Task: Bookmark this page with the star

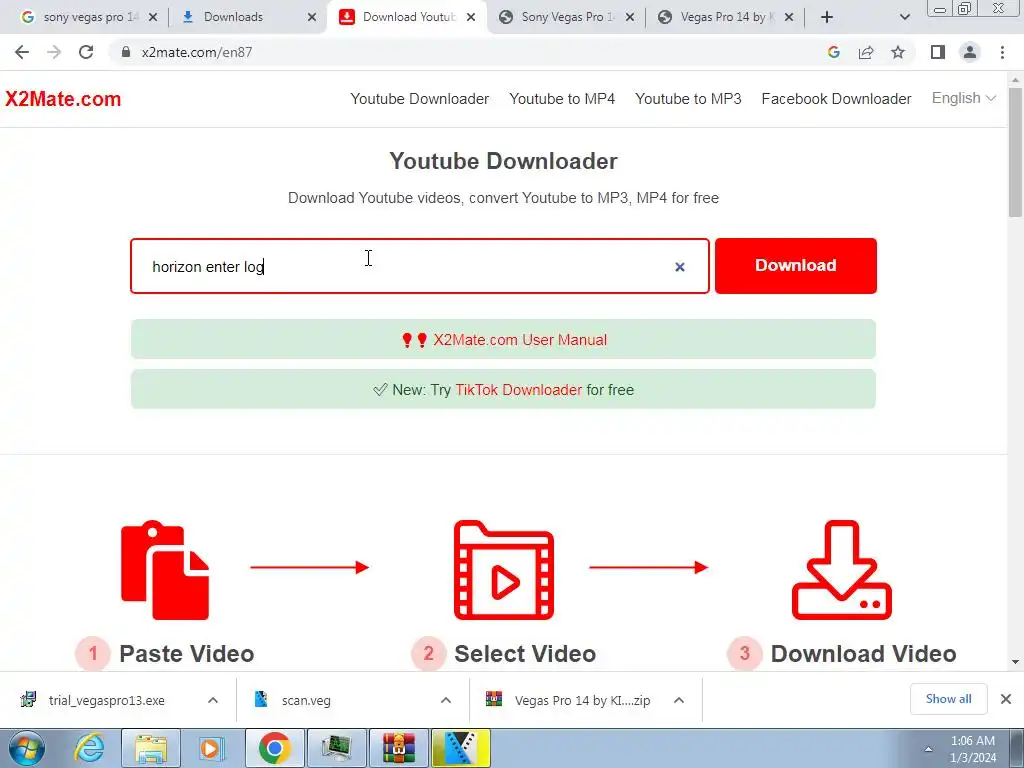Action: coord(898,52)
